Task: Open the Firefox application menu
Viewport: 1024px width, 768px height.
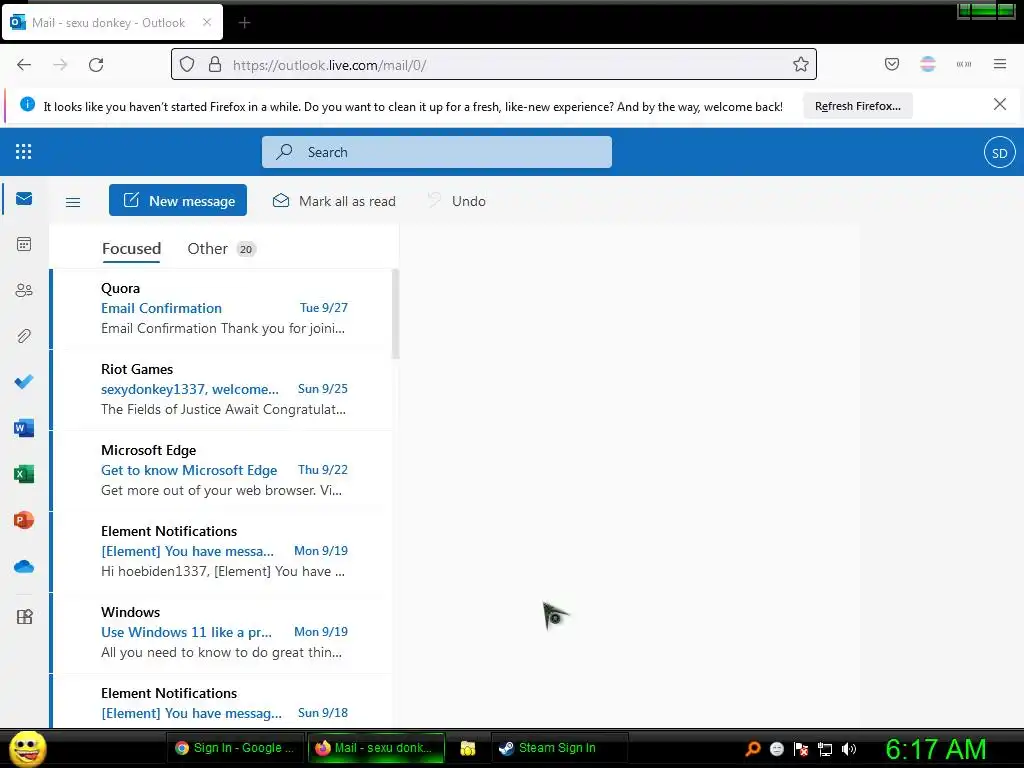Action: tap(1000, 64)
